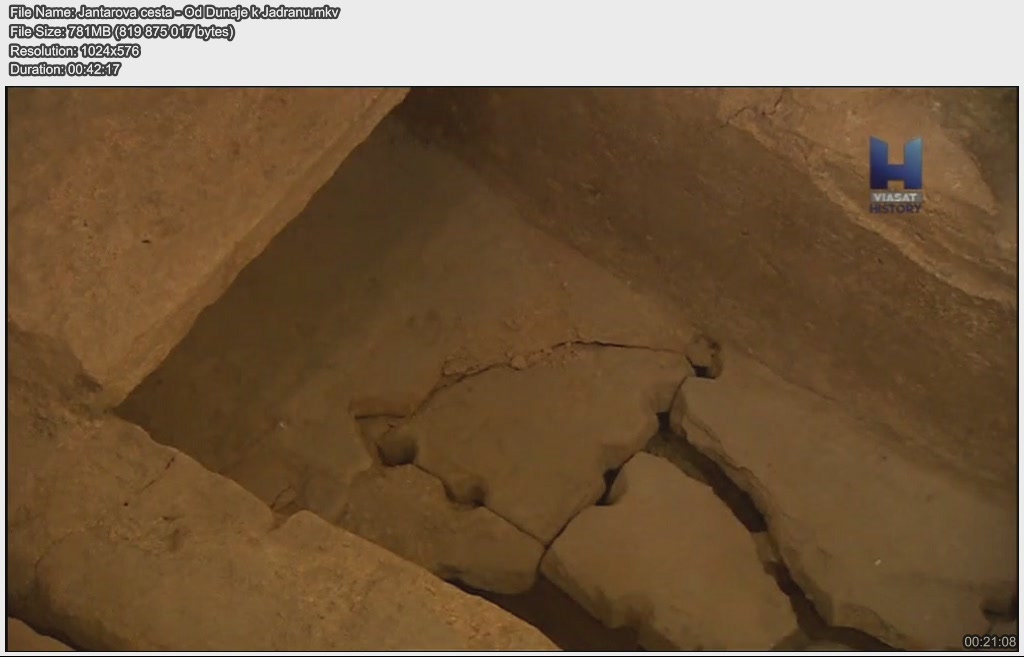Click the VIASAT word in channel logo
Viewport: 1024px width, 657px height.
(894, 197)
